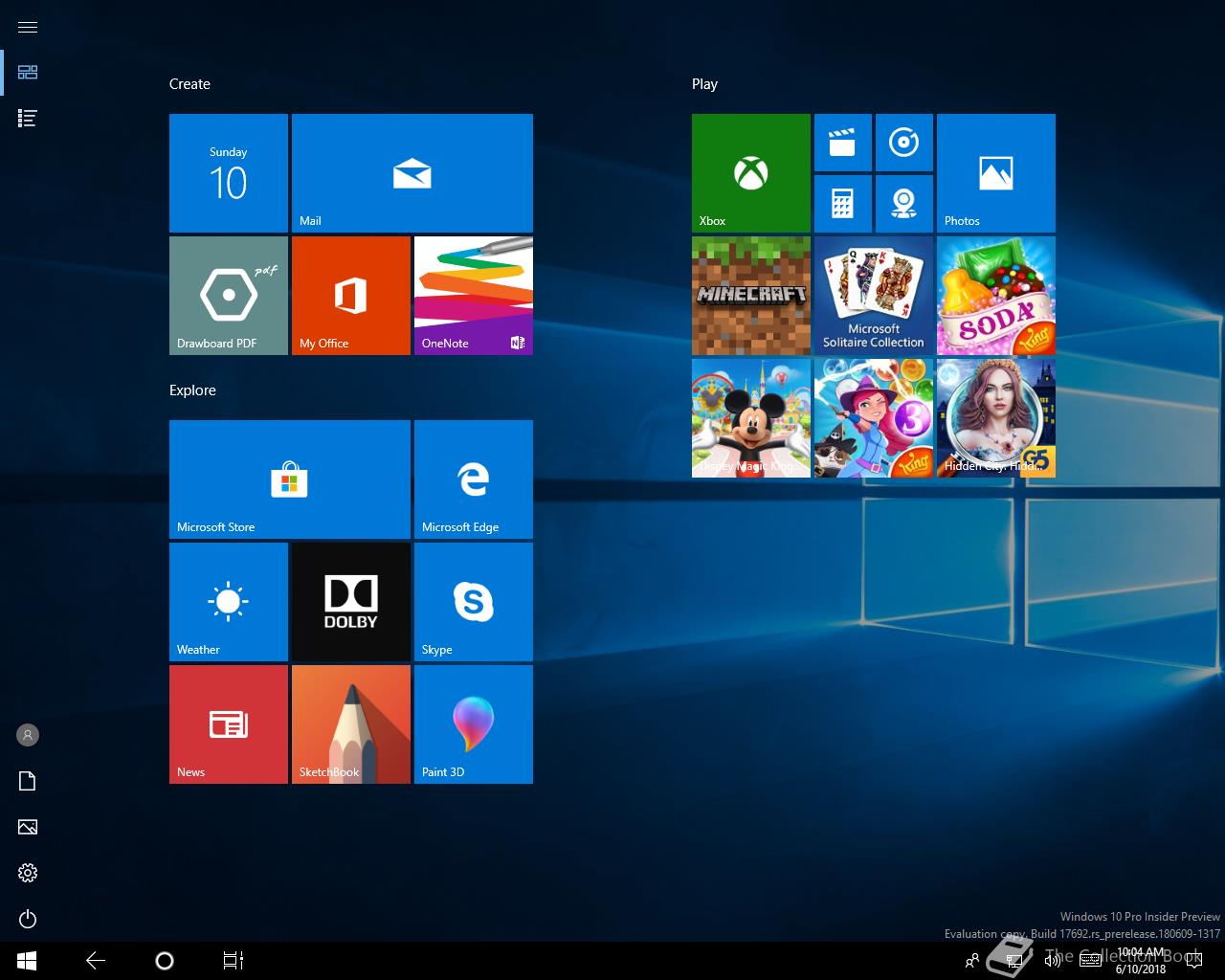The height and width of the screenshot is (980, 1225).
Task: Open the Maps small tile
Action: pos(904,204)
